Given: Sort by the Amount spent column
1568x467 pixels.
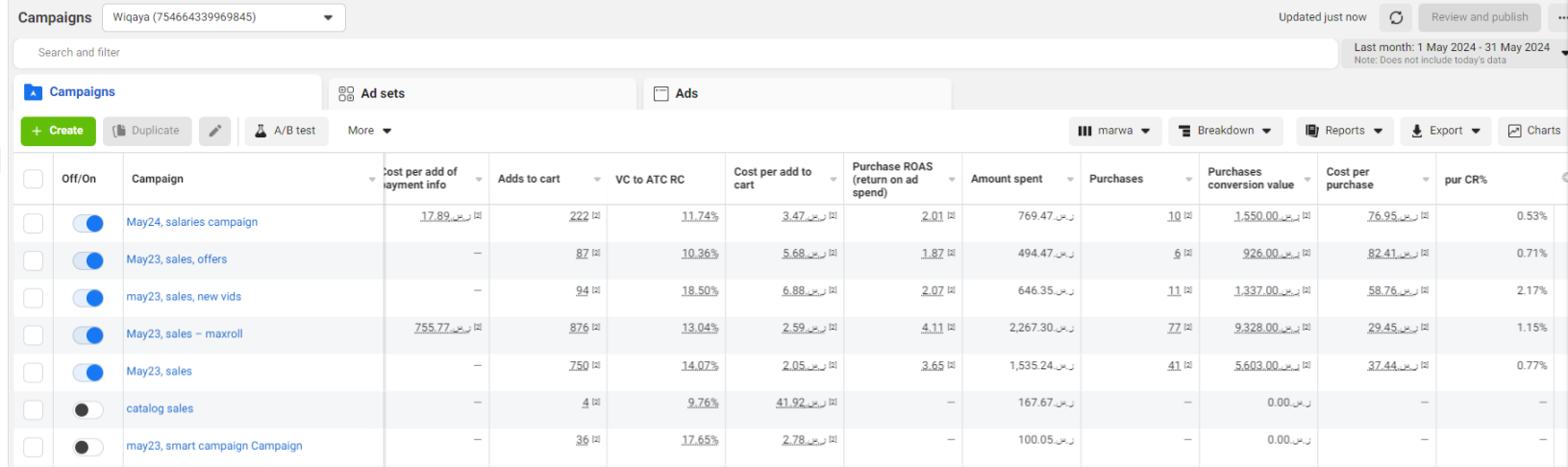Looking at the screenshot, I should tap(1007, 179).
